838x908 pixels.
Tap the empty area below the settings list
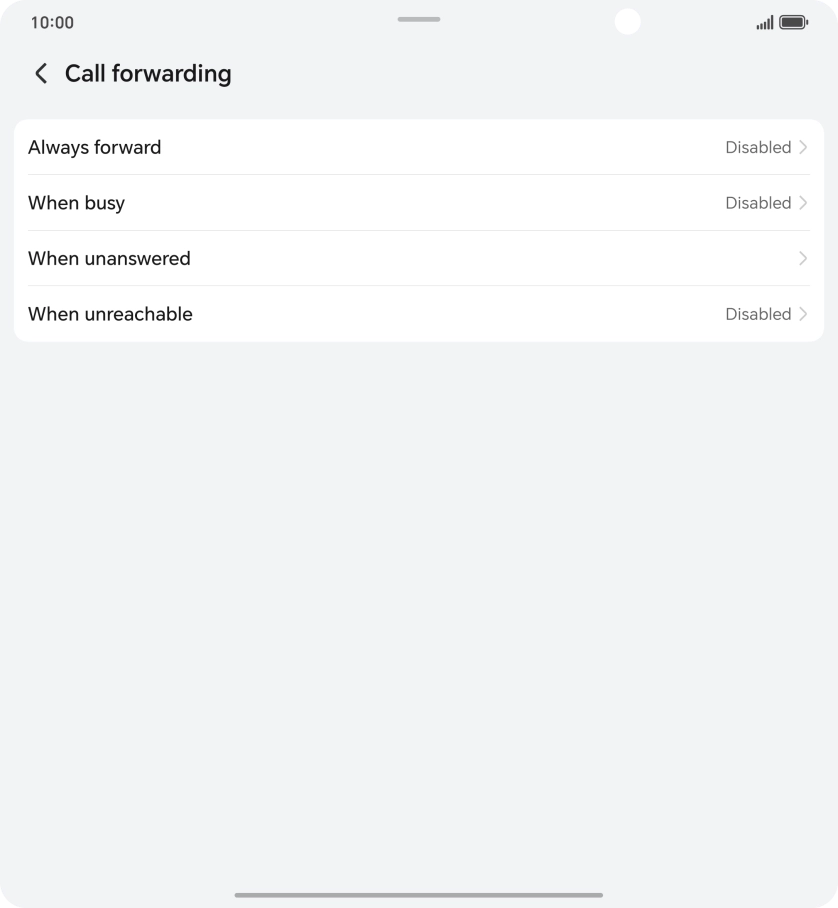(419, 600)
